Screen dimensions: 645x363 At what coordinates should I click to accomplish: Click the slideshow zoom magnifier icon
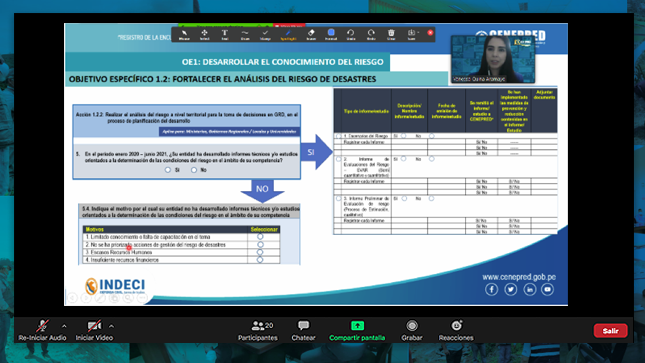point(128,298)
